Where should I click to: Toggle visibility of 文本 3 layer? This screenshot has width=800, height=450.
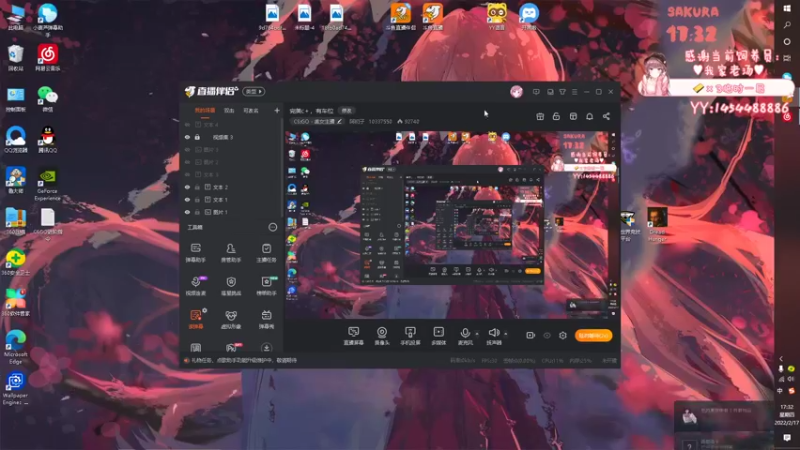tap(187, 174)
